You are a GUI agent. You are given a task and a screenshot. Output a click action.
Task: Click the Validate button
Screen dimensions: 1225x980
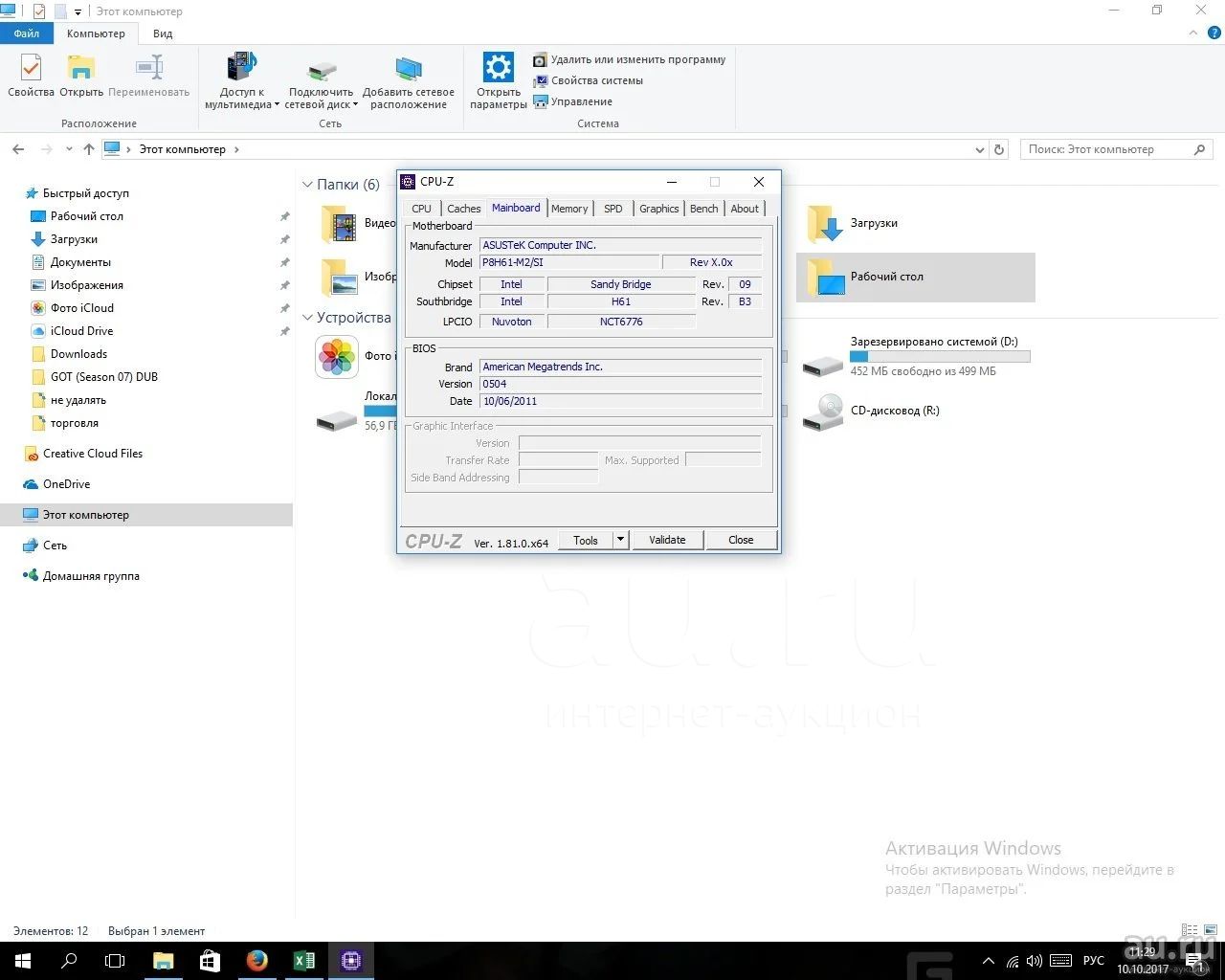tap(667, 540)
